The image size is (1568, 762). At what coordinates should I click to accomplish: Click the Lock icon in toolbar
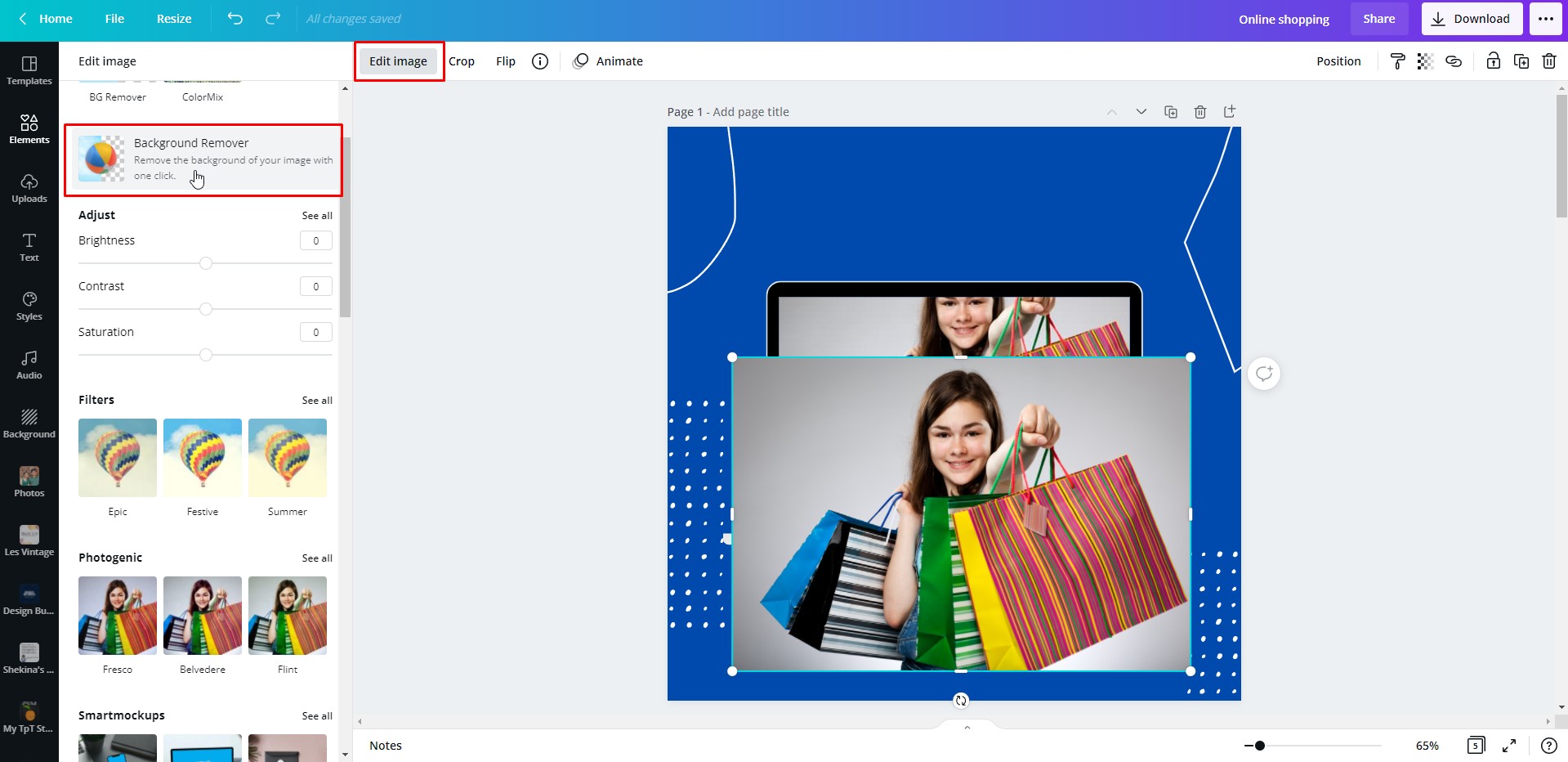(1493, 61)
